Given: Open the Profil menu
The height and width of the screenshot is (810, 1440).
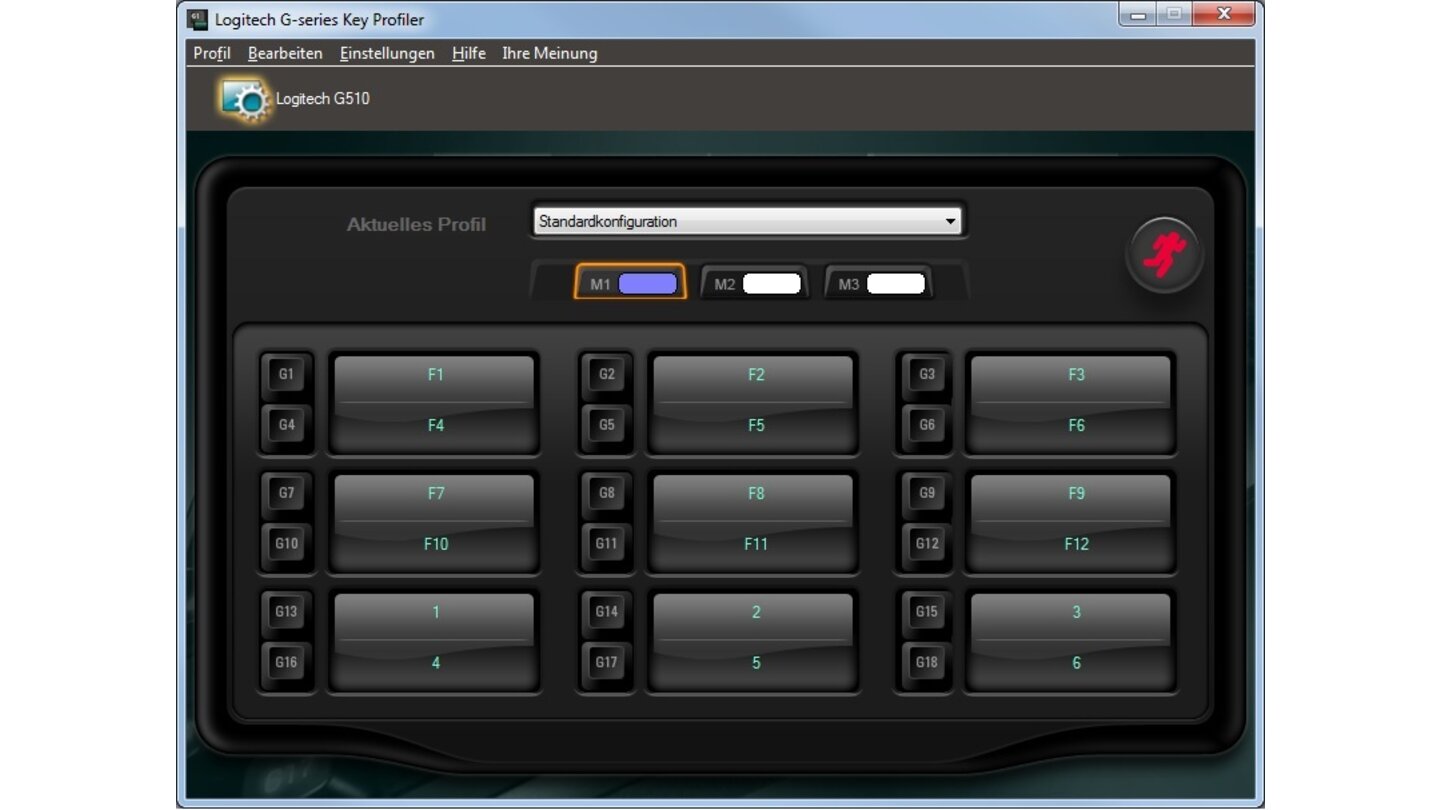Looking at the screenshot, I should (x=212, y=53).
